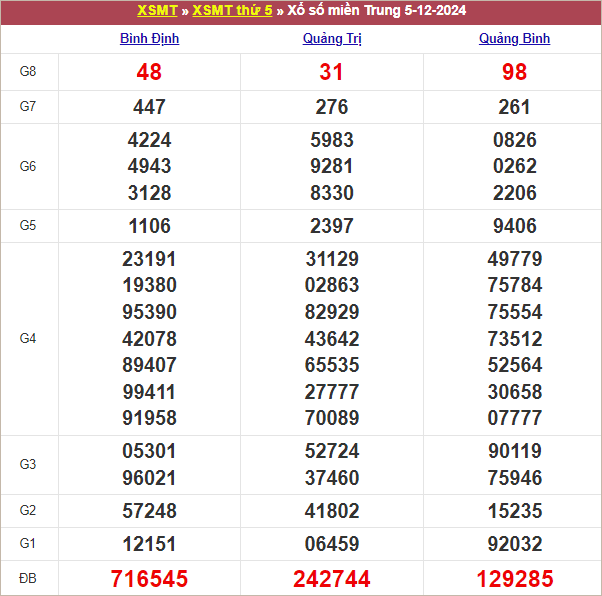Click G7 number 276
Viewport: 602px width, 596px height.
coord(332,107)
